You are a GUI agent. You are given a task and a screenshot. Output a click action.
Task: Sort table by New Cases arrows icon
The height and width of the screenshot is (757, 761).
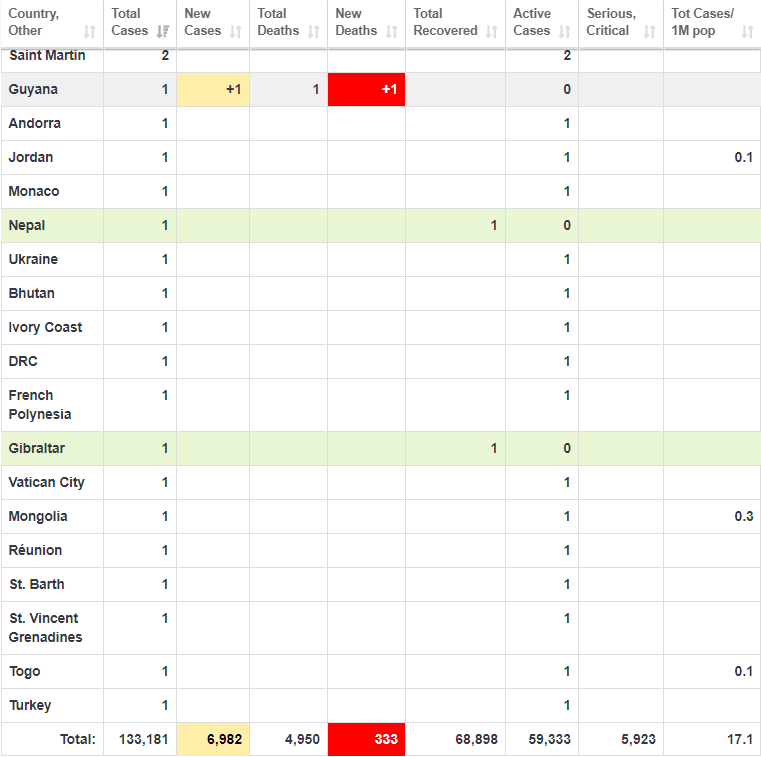(236, 31)
